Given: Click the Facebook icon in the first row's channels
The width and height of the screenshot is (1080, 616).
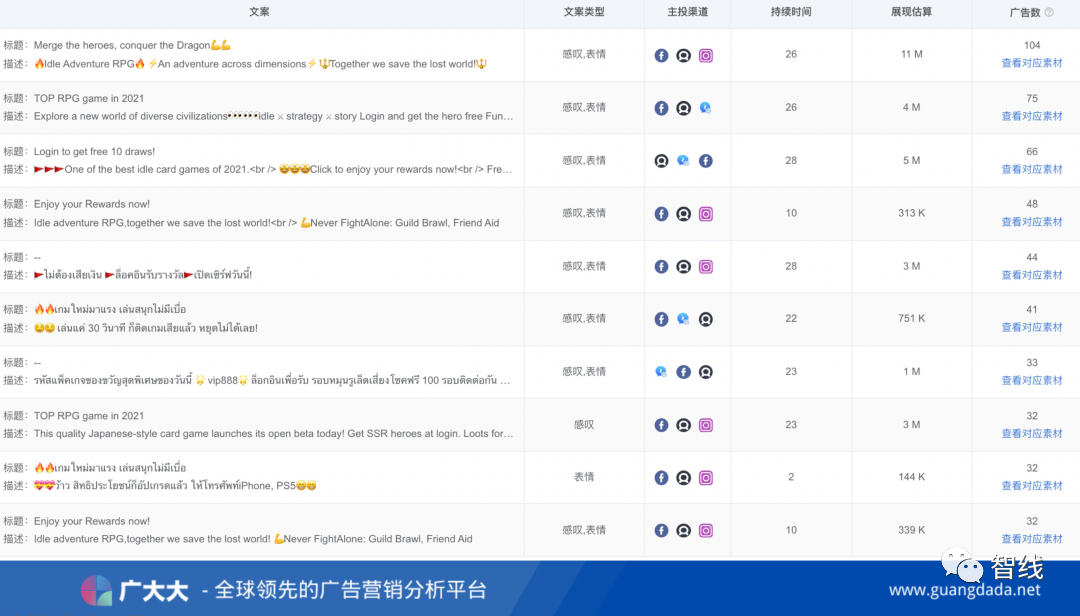Looking at the screenshot, I should pos(661,55).
